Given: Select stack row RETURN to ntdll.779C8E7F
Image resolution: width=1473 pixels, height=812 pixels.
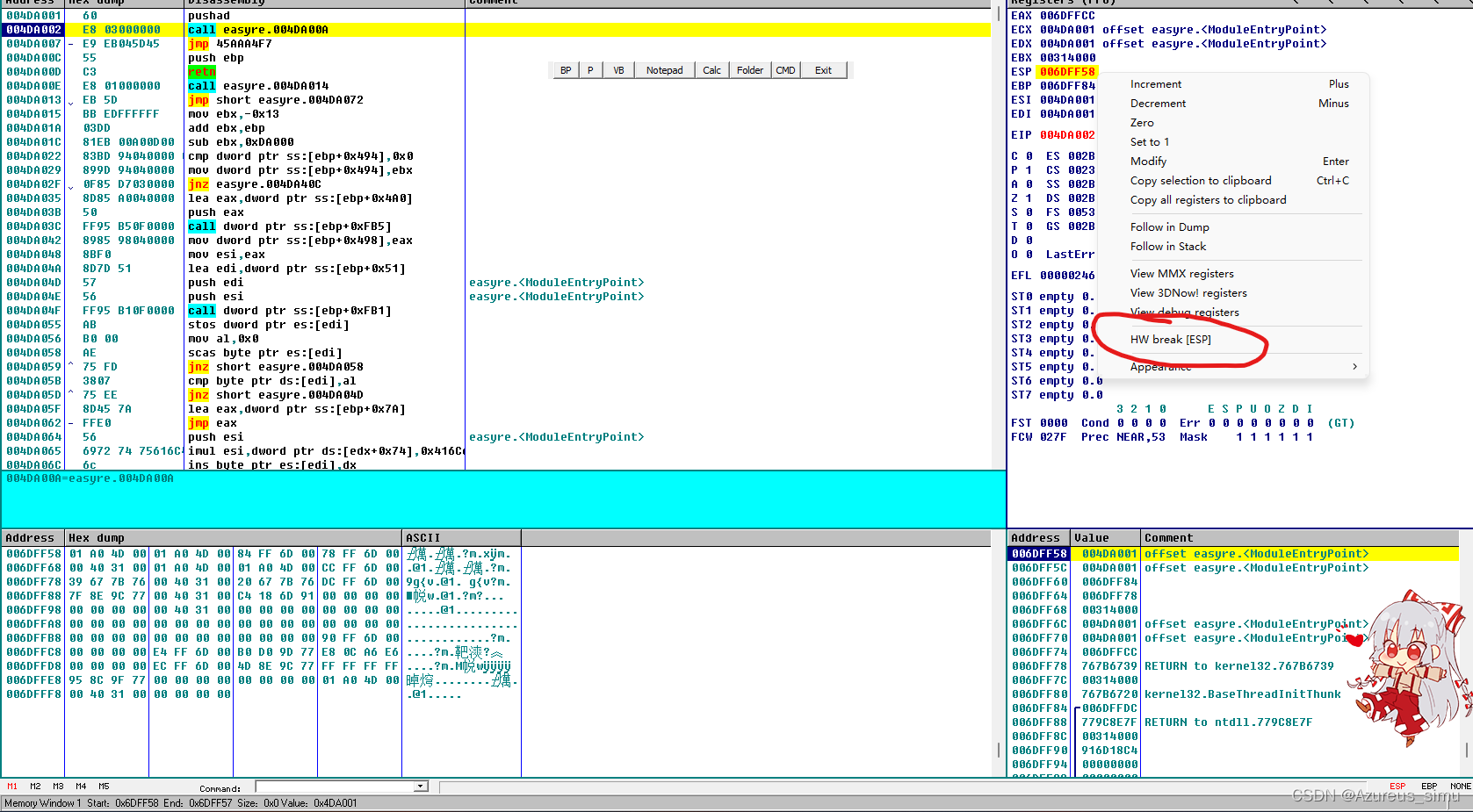Looking at the screenshot, I should point(1233,722).
